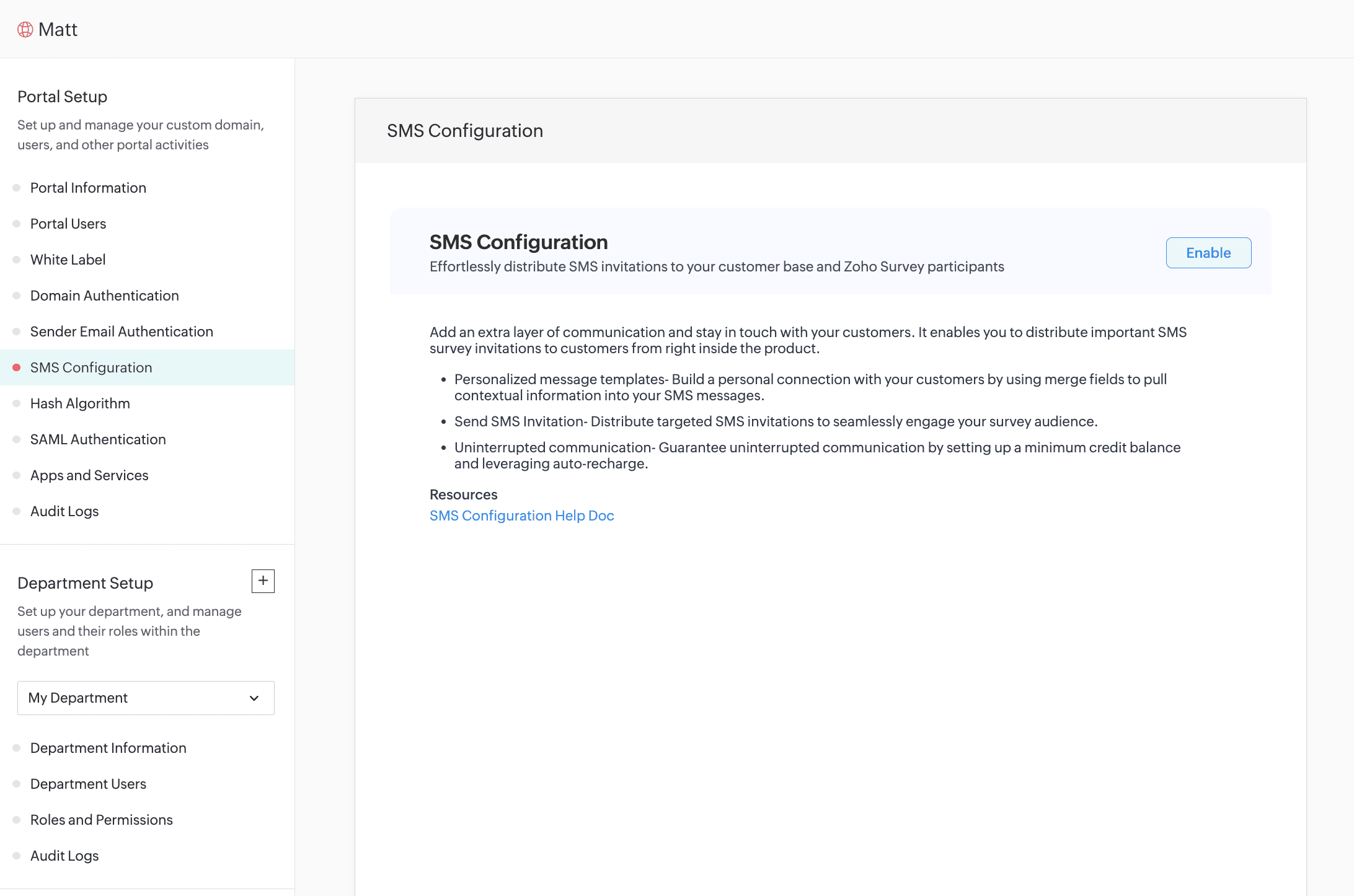Viewport: 1354px width, 896px height.
Task: Open Portal Users settings
Action: (x=68, y=224)
